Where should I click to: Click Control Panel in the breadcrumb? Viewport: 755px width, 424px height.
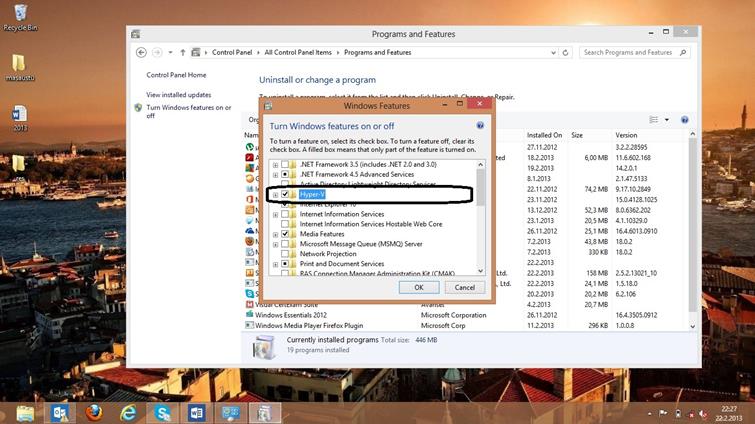[x=232, y=52]
